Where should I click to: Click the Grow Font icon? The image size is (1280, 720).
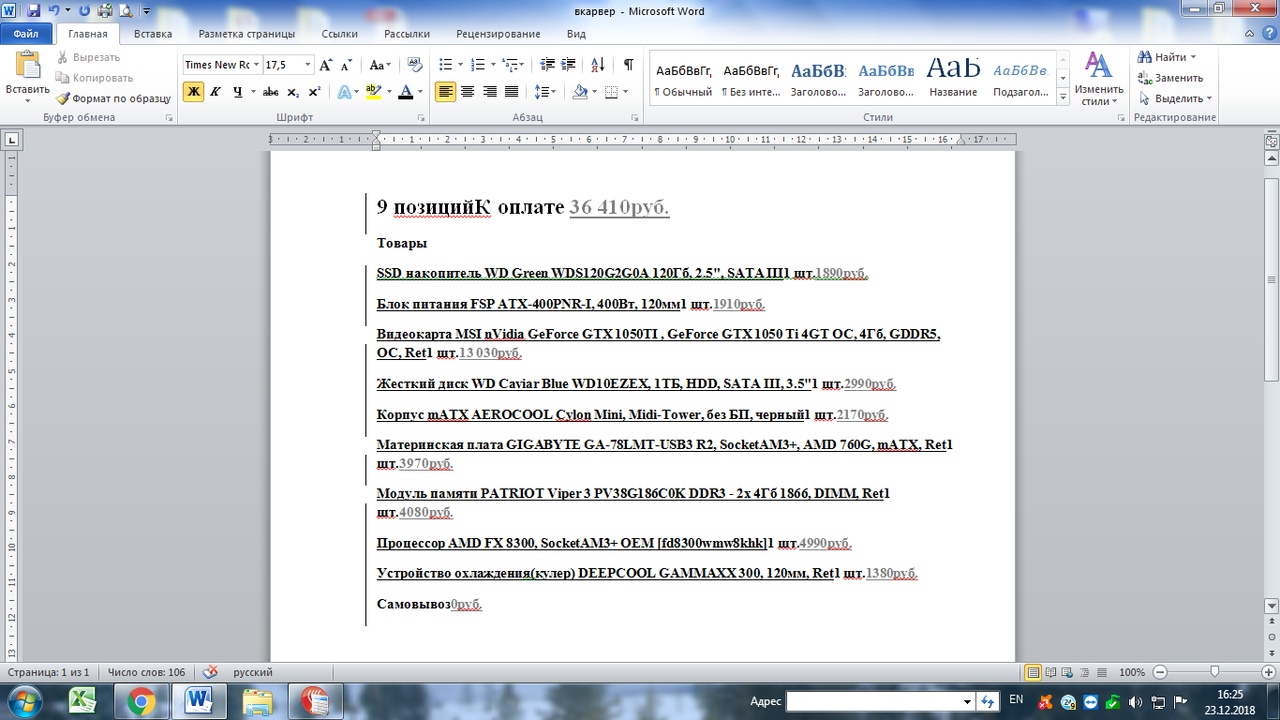(326, 65)
